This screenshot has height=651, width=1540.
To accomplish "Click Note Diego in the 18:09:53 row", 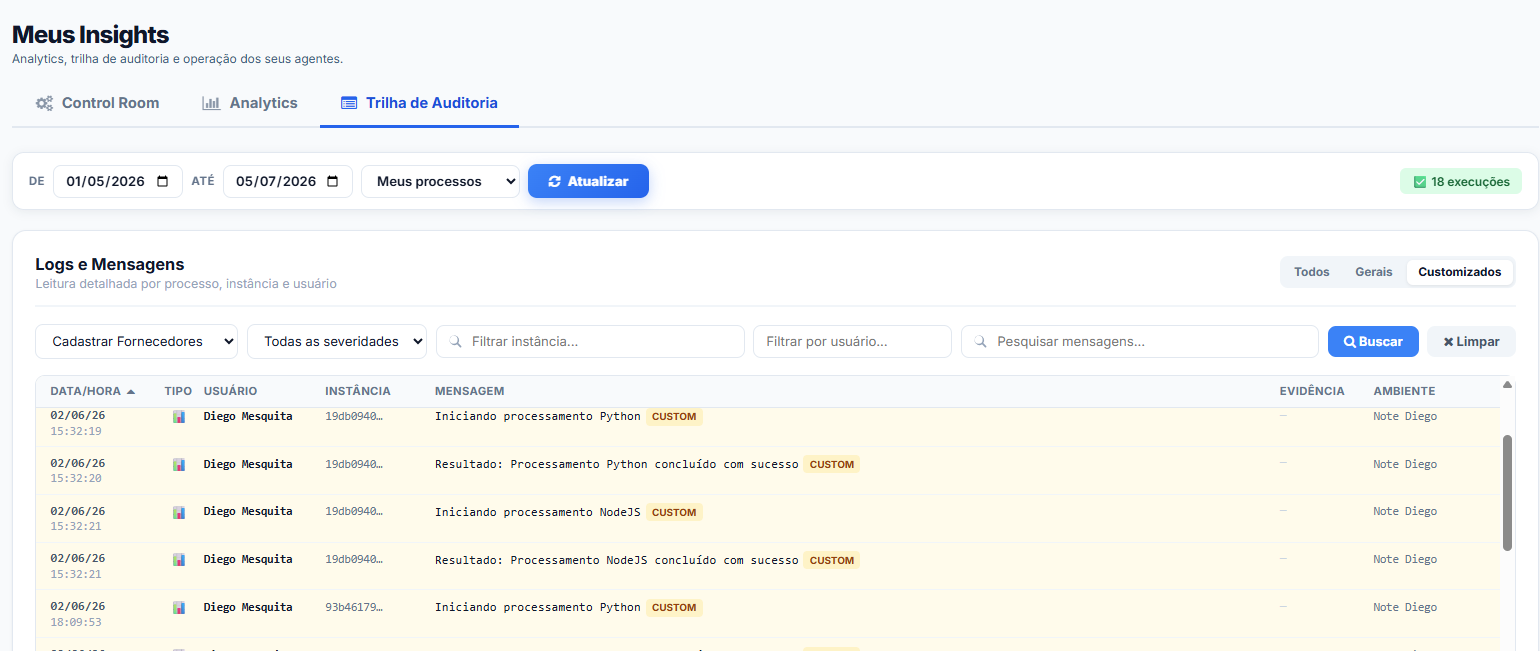I will 1405,607.
